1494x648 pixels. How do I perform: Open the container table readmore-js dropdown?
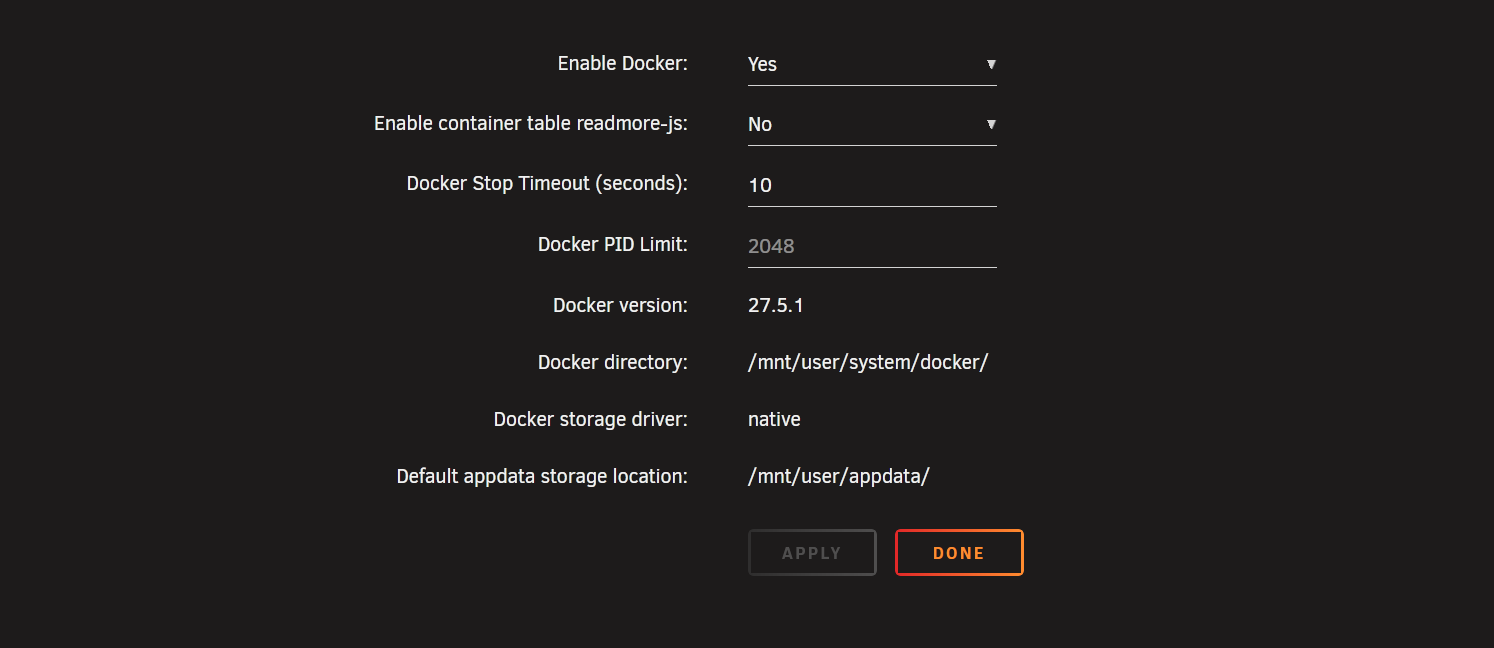[x=872, y=125]
